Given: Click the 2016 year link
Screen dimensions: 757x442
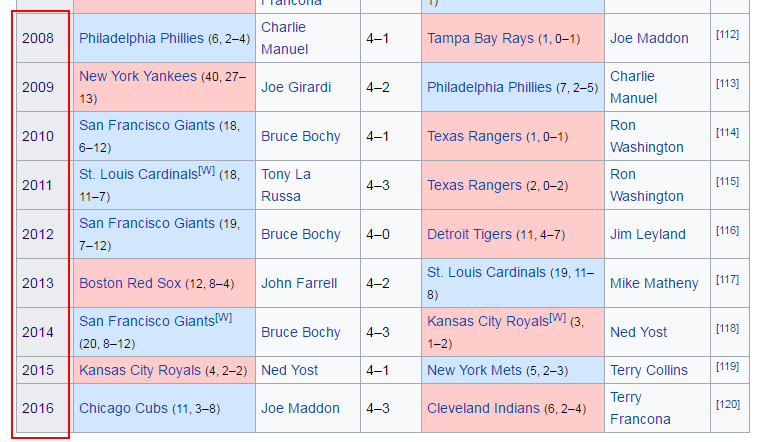Looking at the screenshot, I should (x=38, y=408).
